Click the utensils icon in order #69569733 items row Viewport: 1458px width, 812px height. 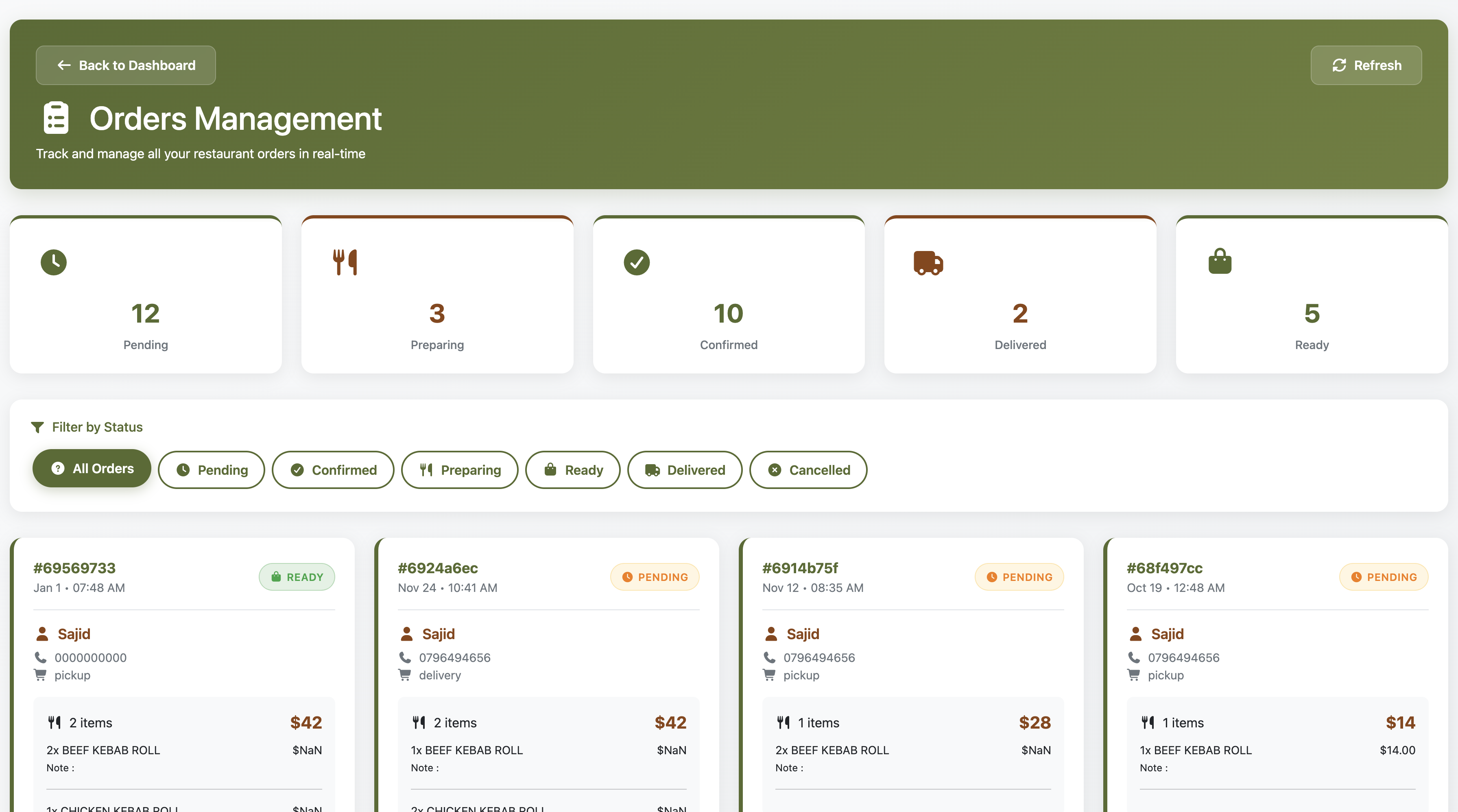[55, 723]
